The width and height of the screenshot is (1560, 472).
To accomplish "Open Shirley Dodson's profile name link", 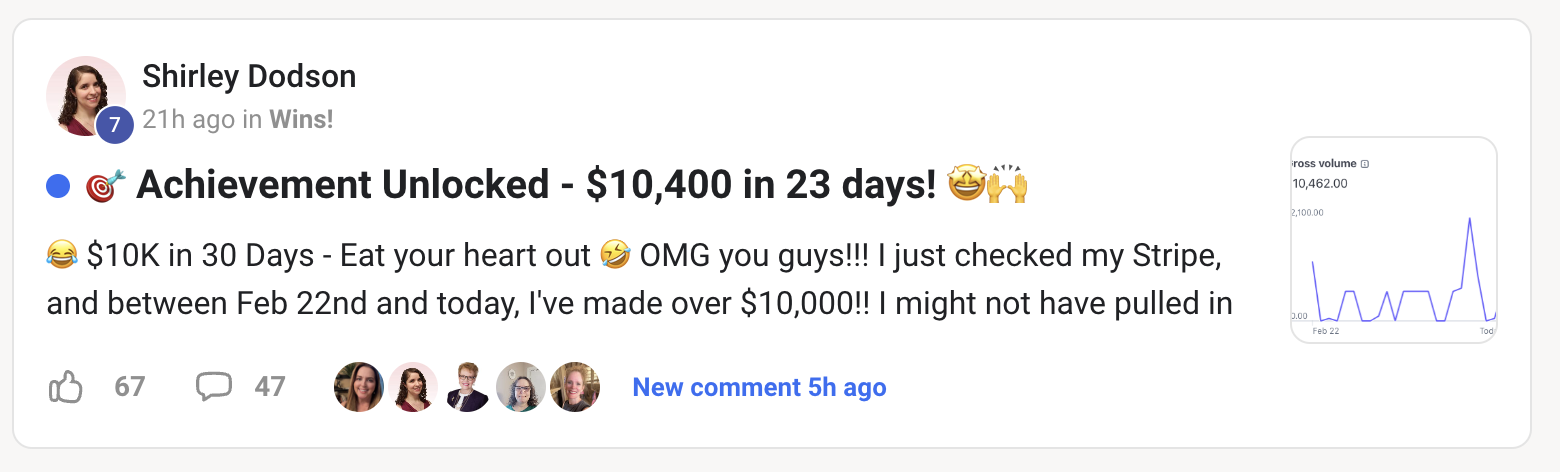I will (x=249, y=76).
